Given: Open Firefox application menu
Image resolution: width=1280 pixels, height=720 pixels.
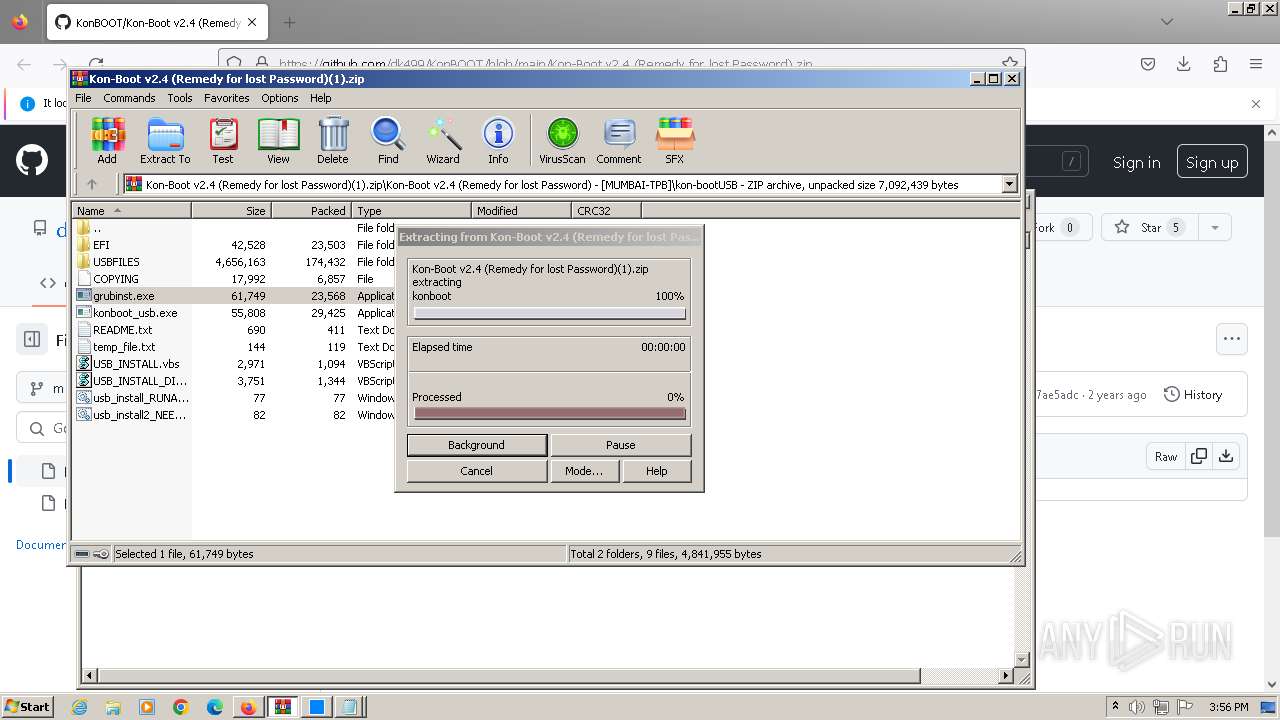Looking at the screenshot, I should click(1256, 64).
